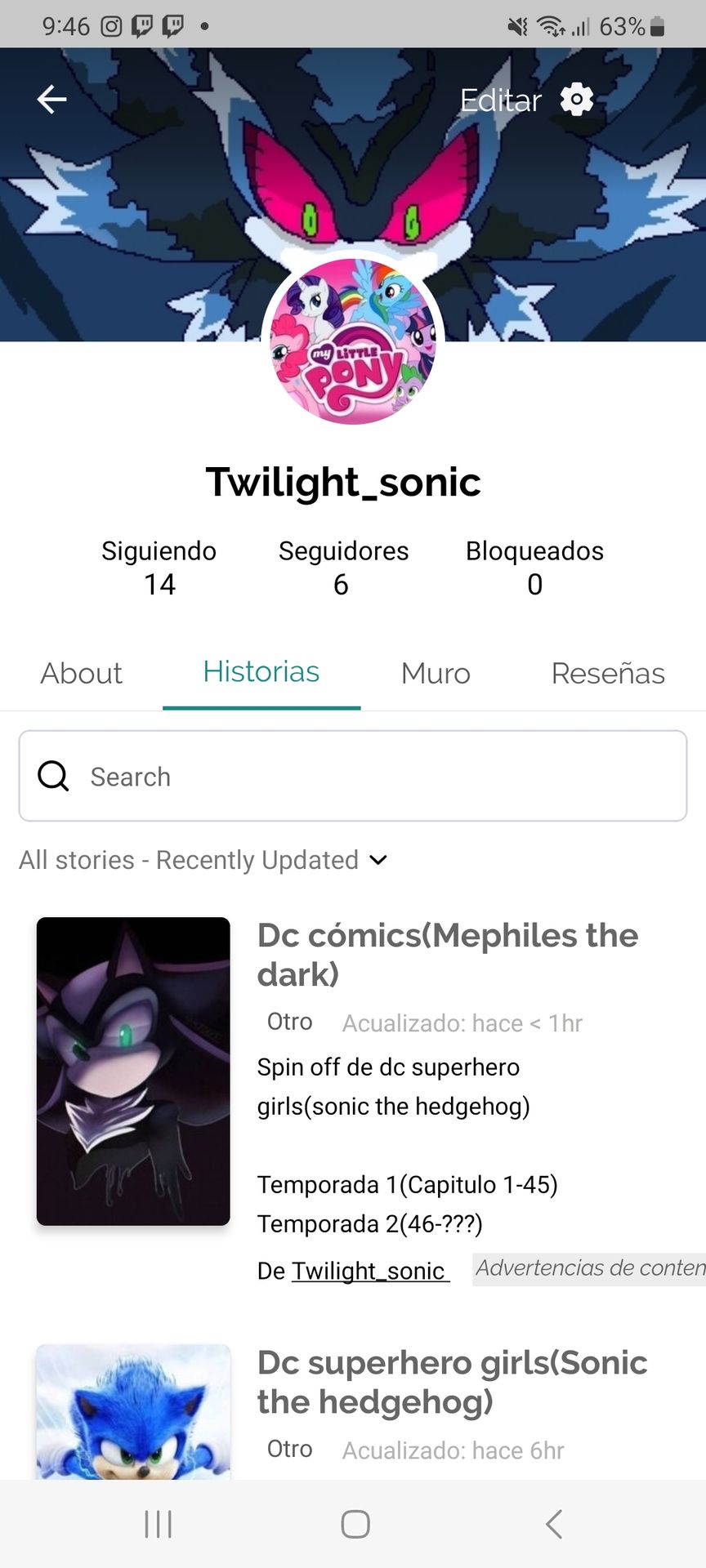Tap the search magnifier icon
Image resolution: width=706 pixels, height=1568 pixels.
pos(54,776)
